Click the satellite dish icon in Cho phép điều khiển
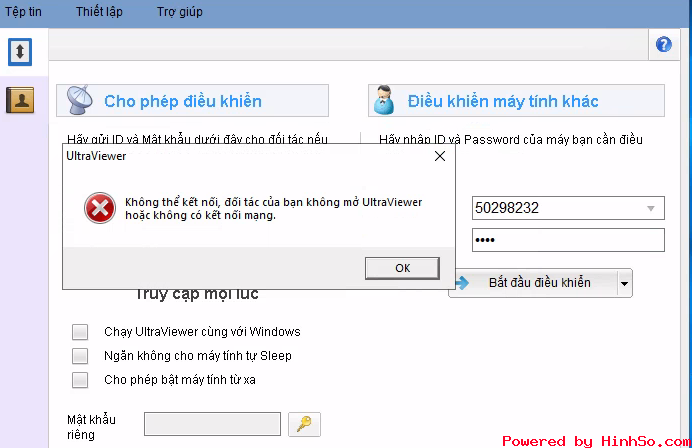Screen dimensions: 692x448 [x=80, y=100]
